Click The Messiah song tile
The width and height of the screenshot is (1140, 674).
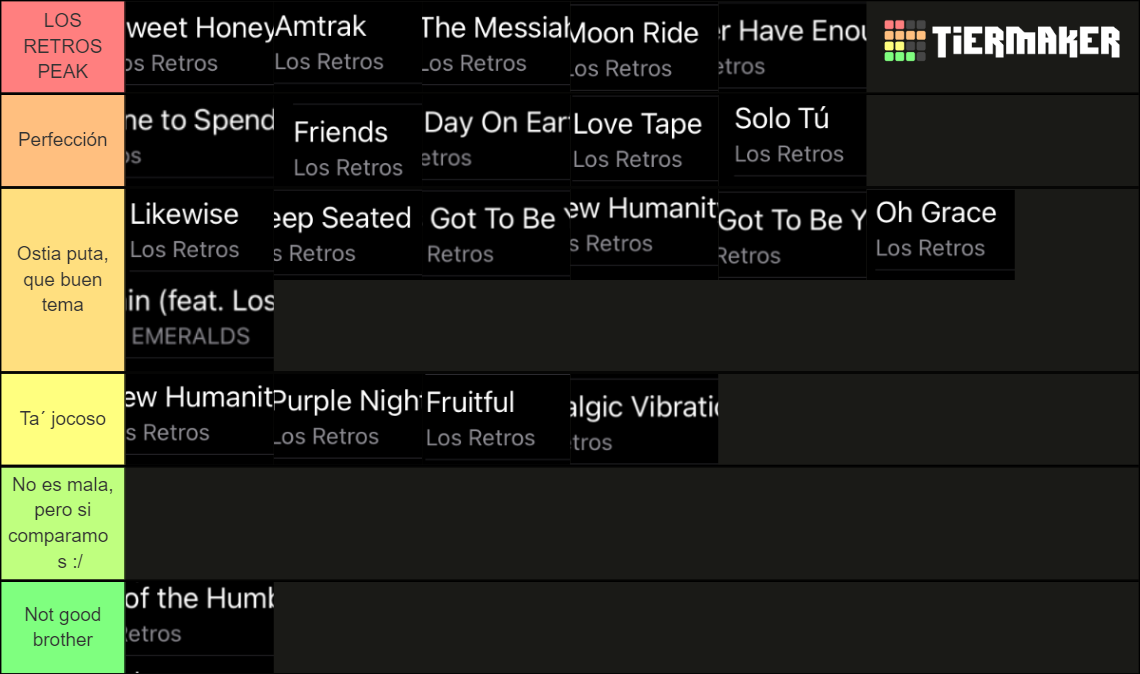tap(496, 44)
